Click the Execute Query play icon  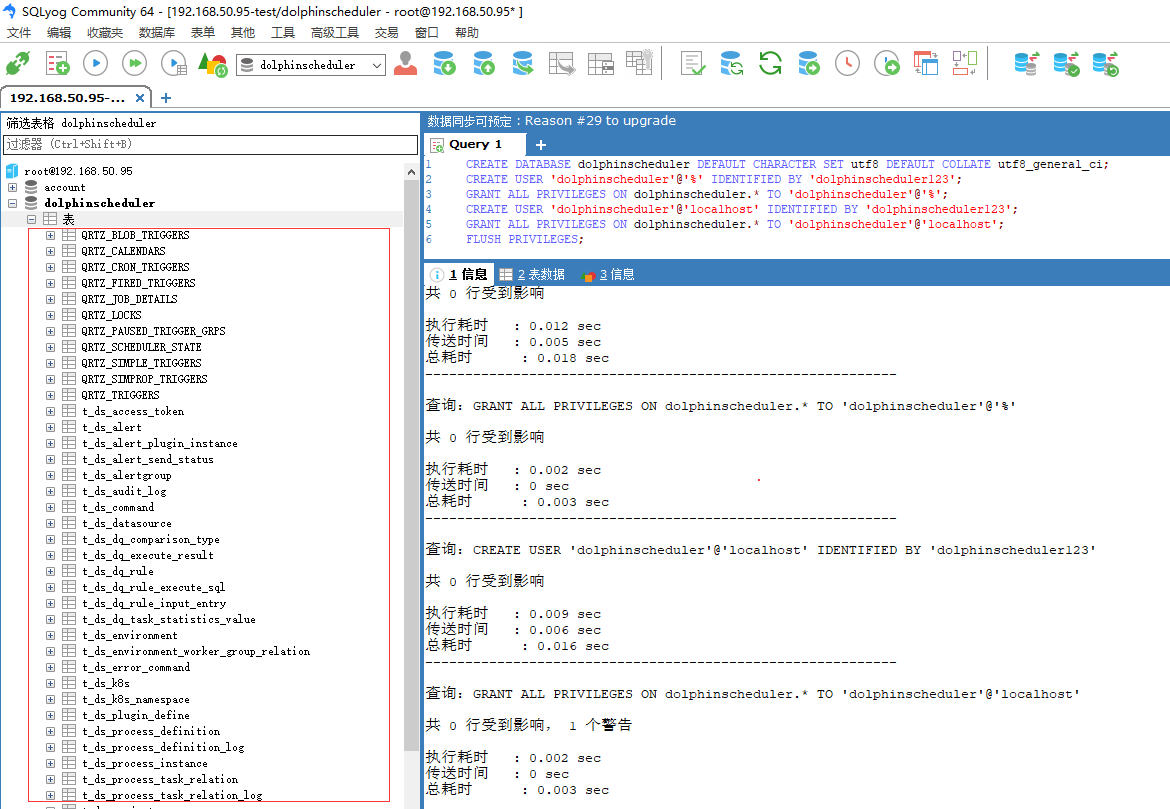pos(96,63)
